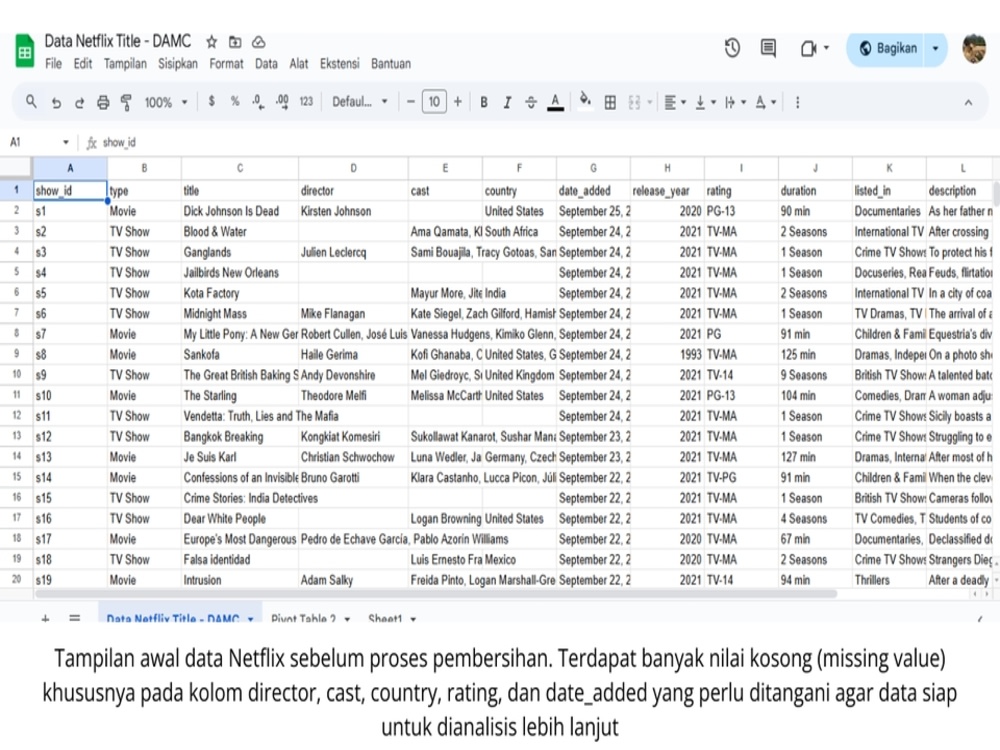Toggle bold formatting
The image size is (1000, 750).
(484, 102)
